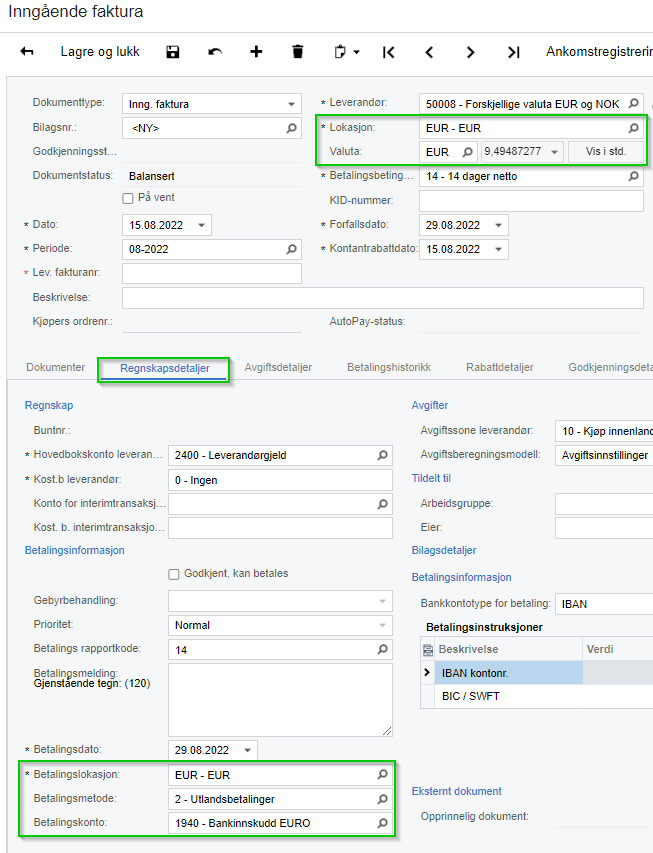
Task: Go to the first record icon
Action: click(x=389, y=52)
